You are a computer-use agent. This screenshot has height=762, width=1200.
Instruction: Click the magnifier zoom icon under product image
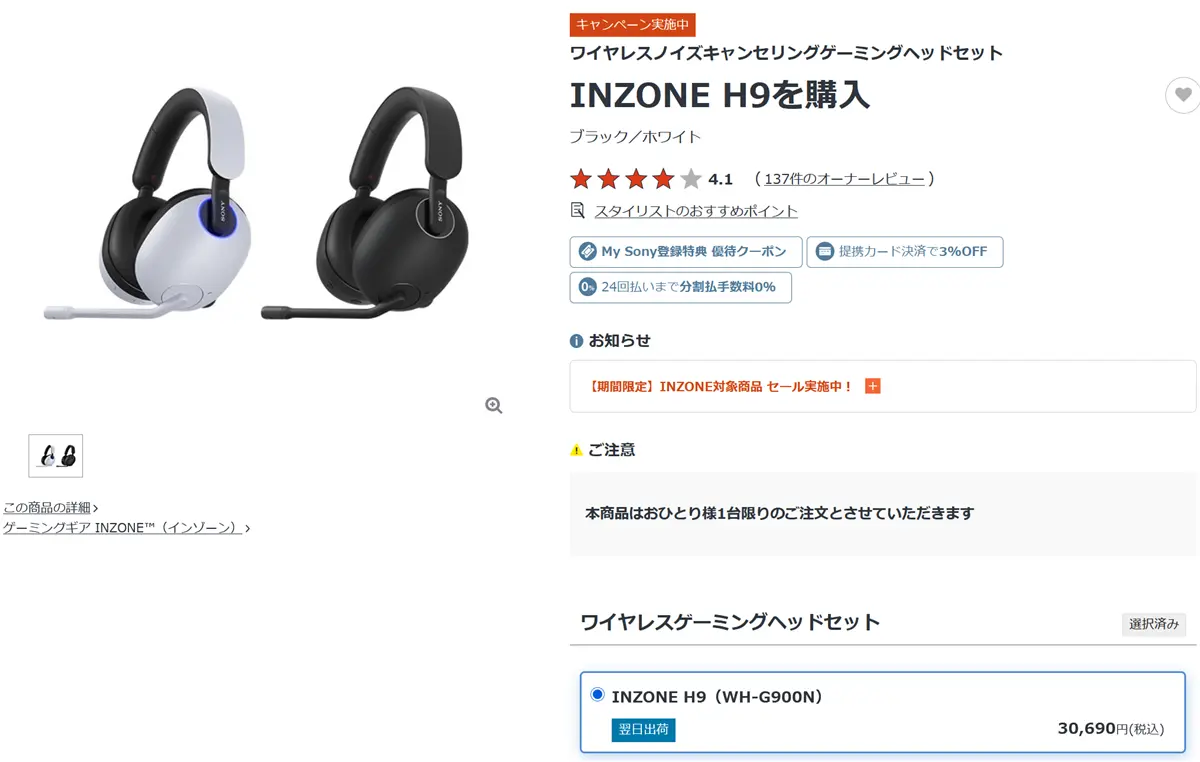(493, 405)
